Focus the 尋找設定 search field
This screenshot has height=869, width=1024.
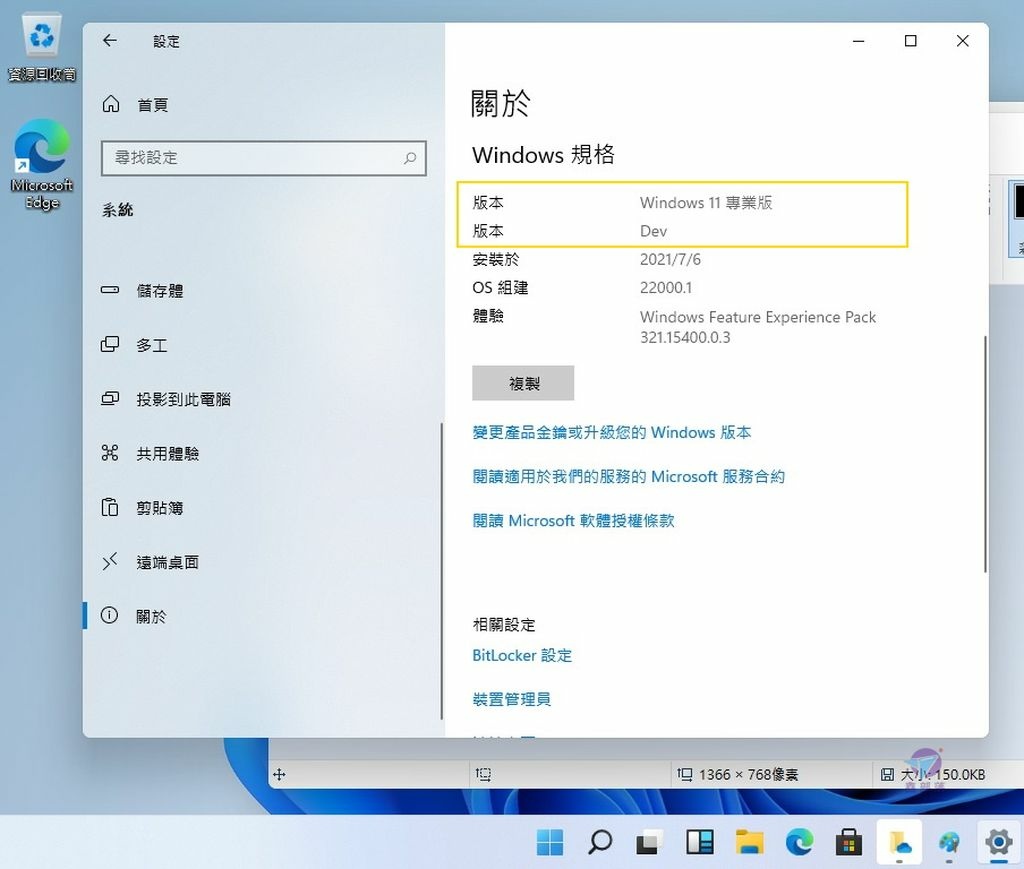[264, 158]
